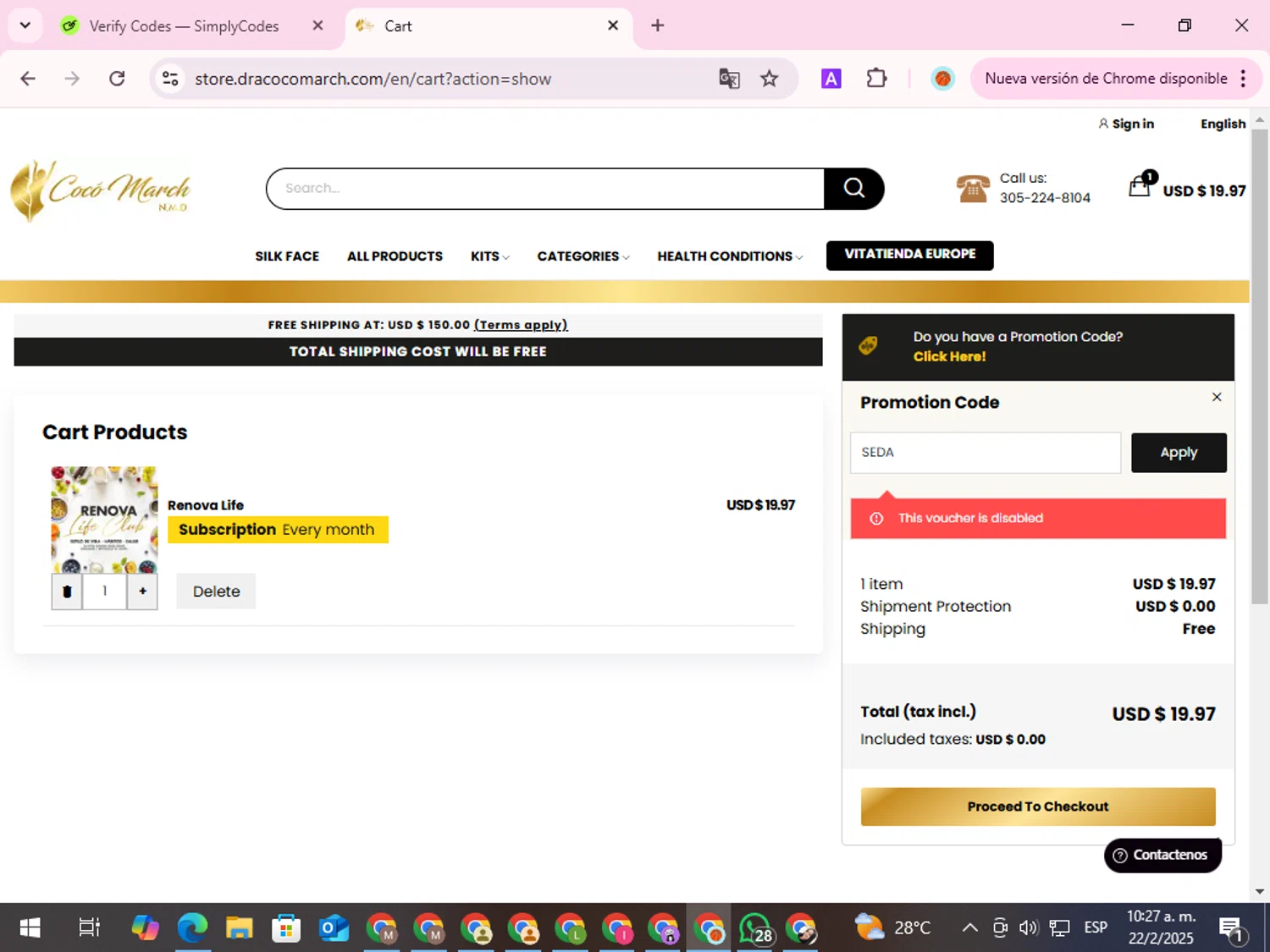Click the promotion tag icon

coord(868,345)
